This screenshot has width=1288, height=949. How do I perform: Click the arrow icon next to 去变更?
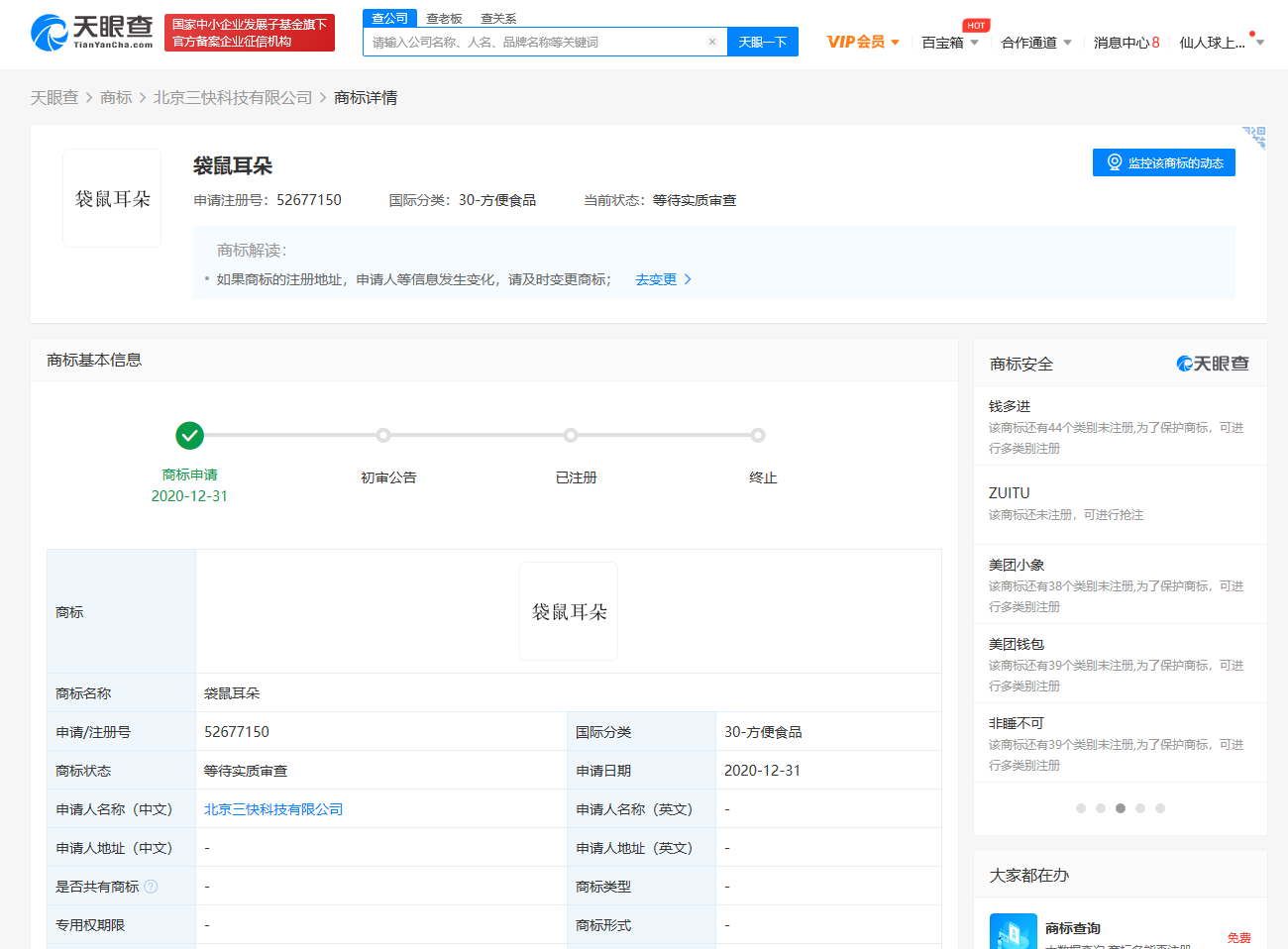click(688, 279)
